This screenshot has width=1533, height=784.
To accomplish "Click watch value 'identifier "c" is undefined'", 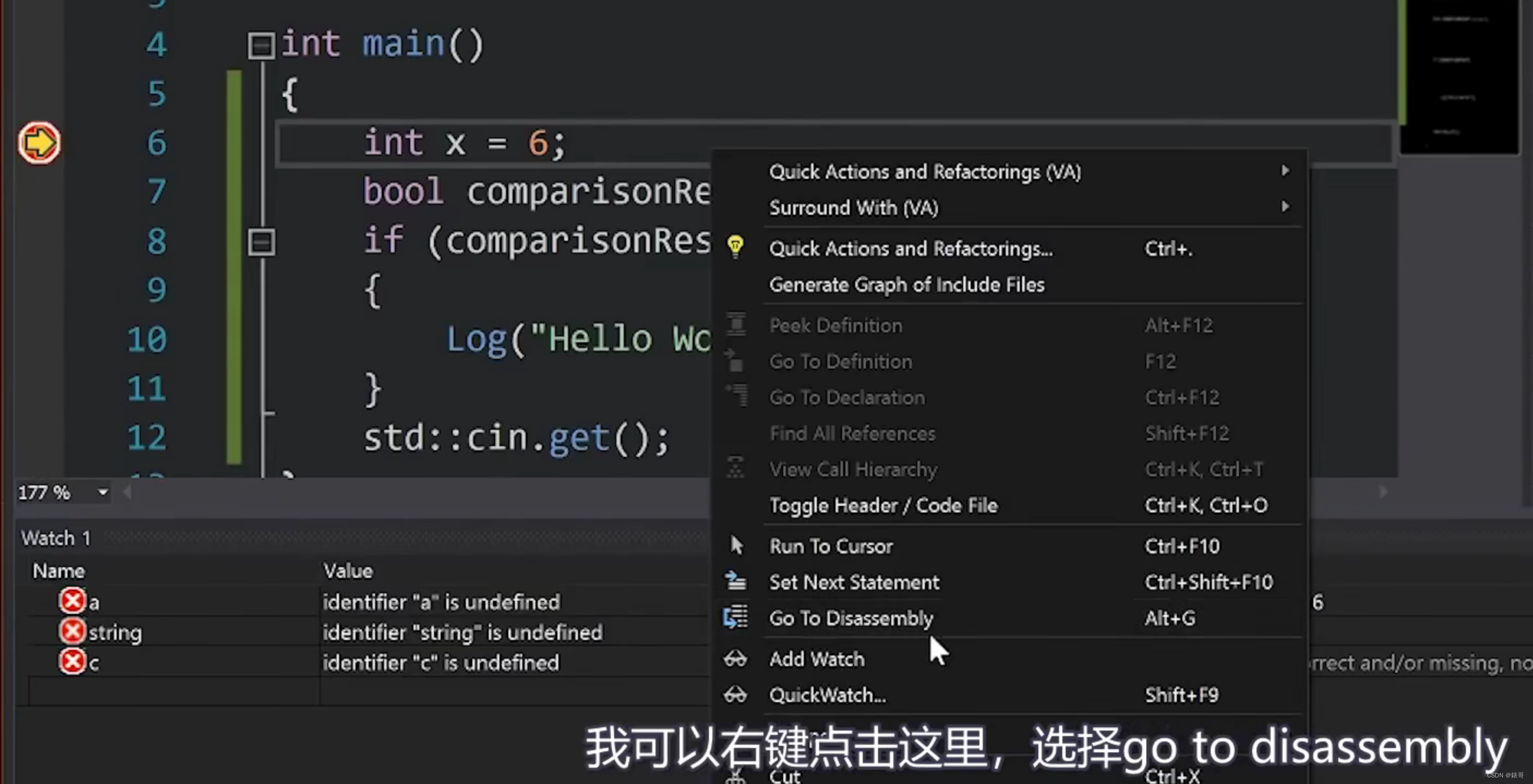I will tap(441, 662).
